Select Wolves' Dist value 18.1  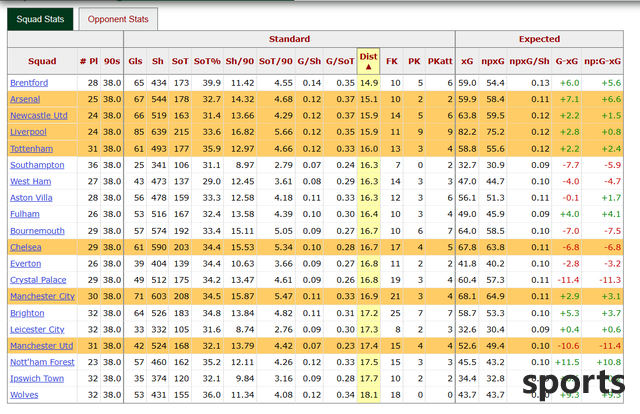pyautogui.click(x=369, y=395)
